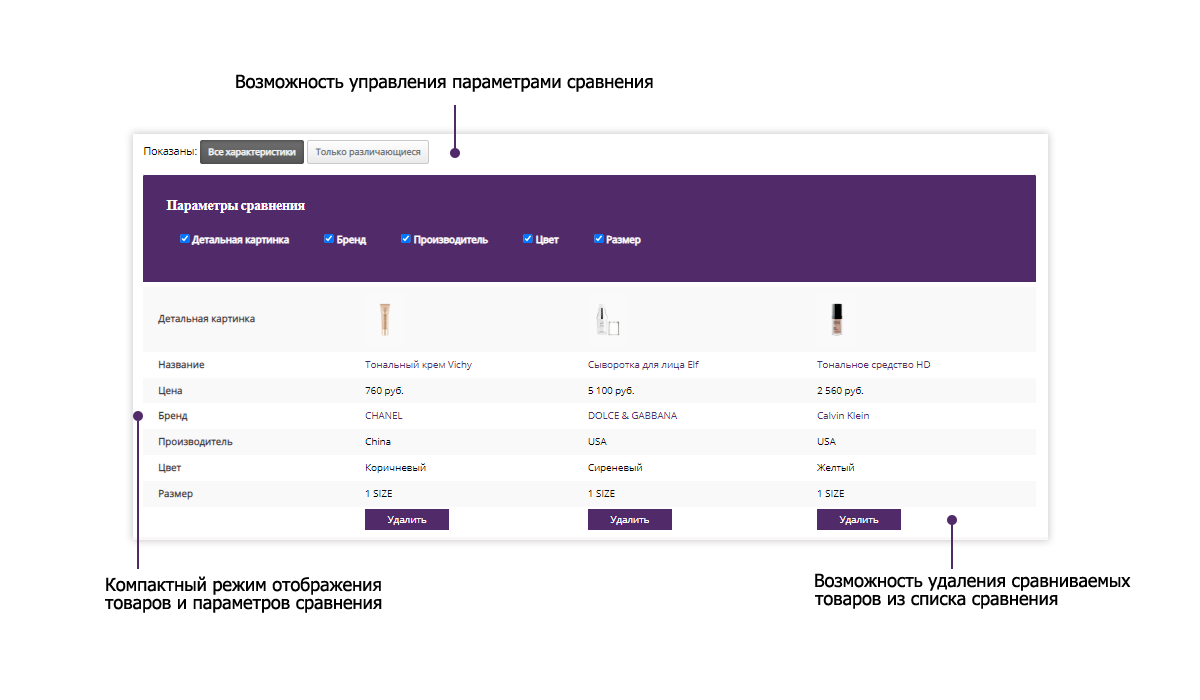Click the Параметры сравнения heading
Screen dimensions: 1200x700
coord(235,206)
